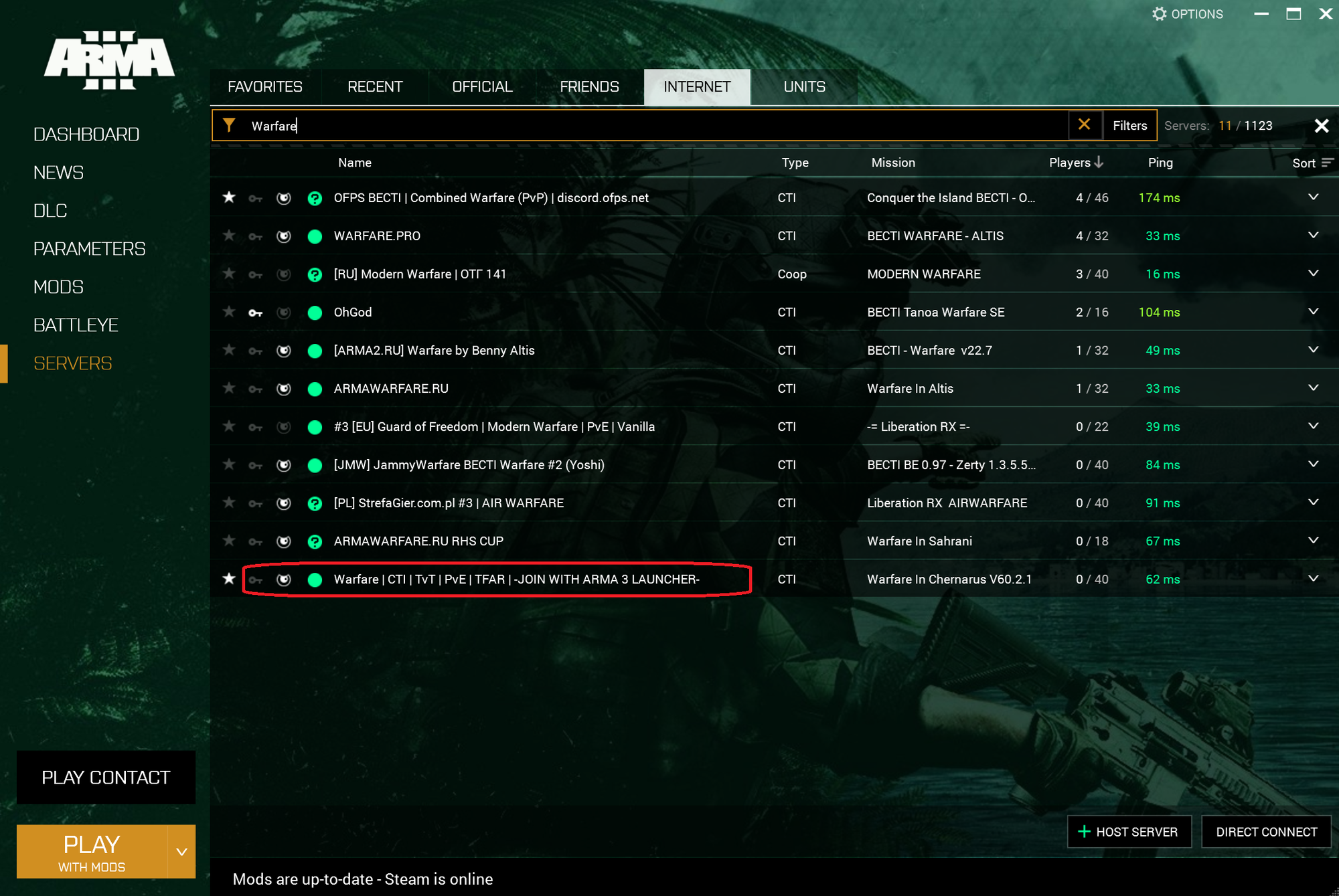
Task: Click green status dot on JammyWarfare server
Action: (x=315, y=465)
